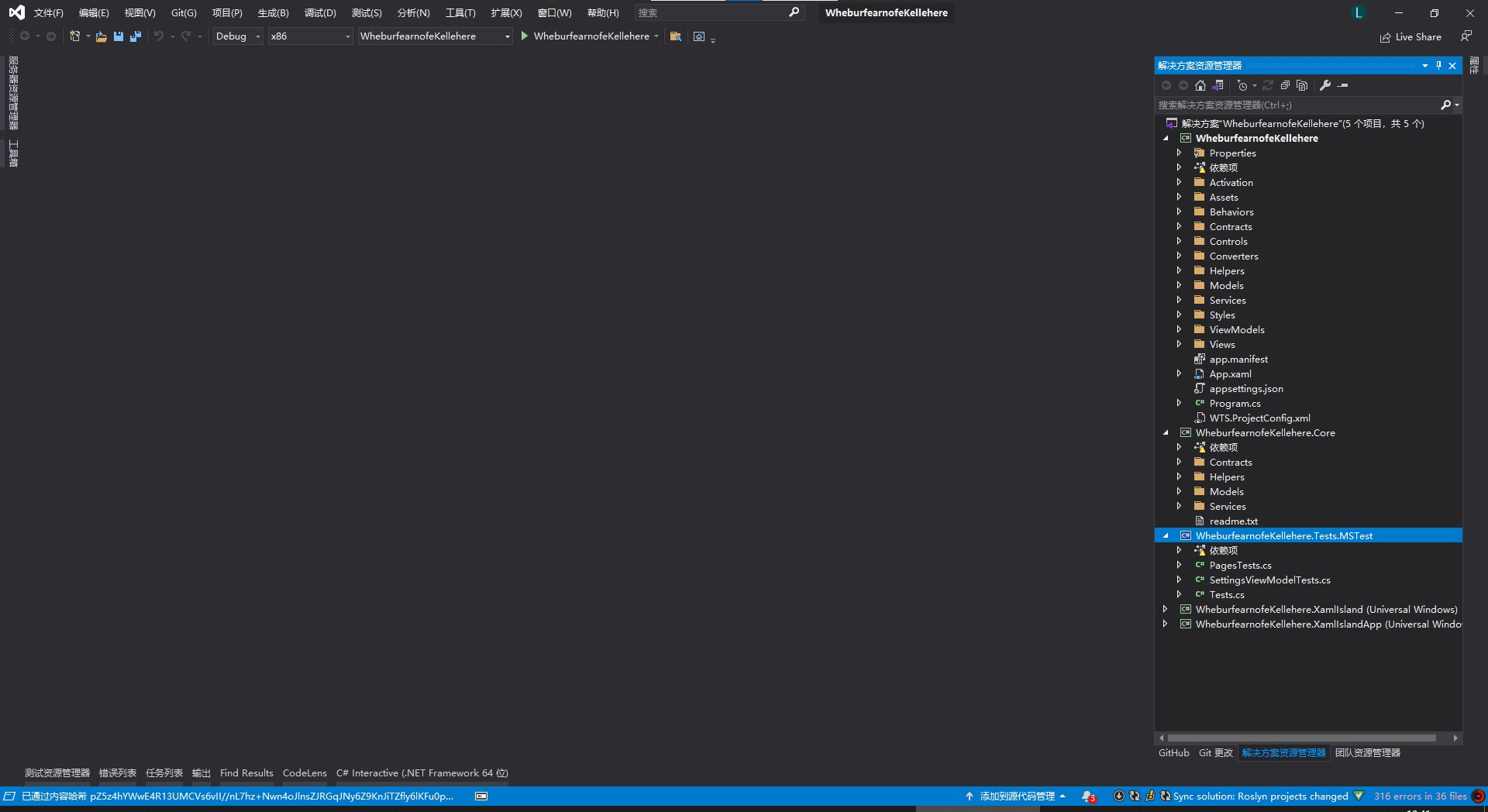Switch between solution and folder views
Image resolution: width=1488 pixels, height=812 pixels.
(1218, 85)
